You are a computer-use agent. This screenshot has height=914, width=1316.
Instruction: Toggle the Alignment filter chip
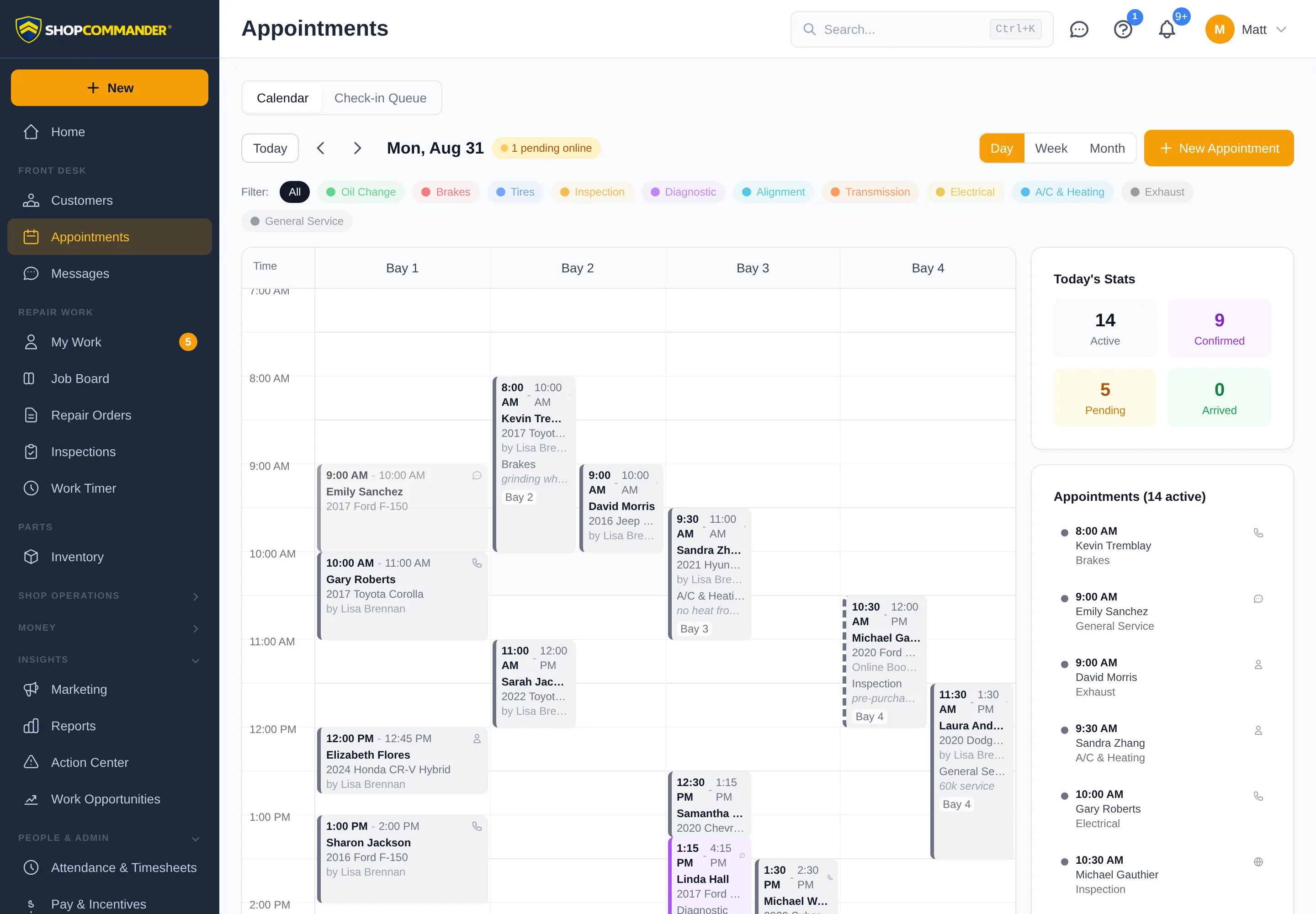click(x=773, y=192)
